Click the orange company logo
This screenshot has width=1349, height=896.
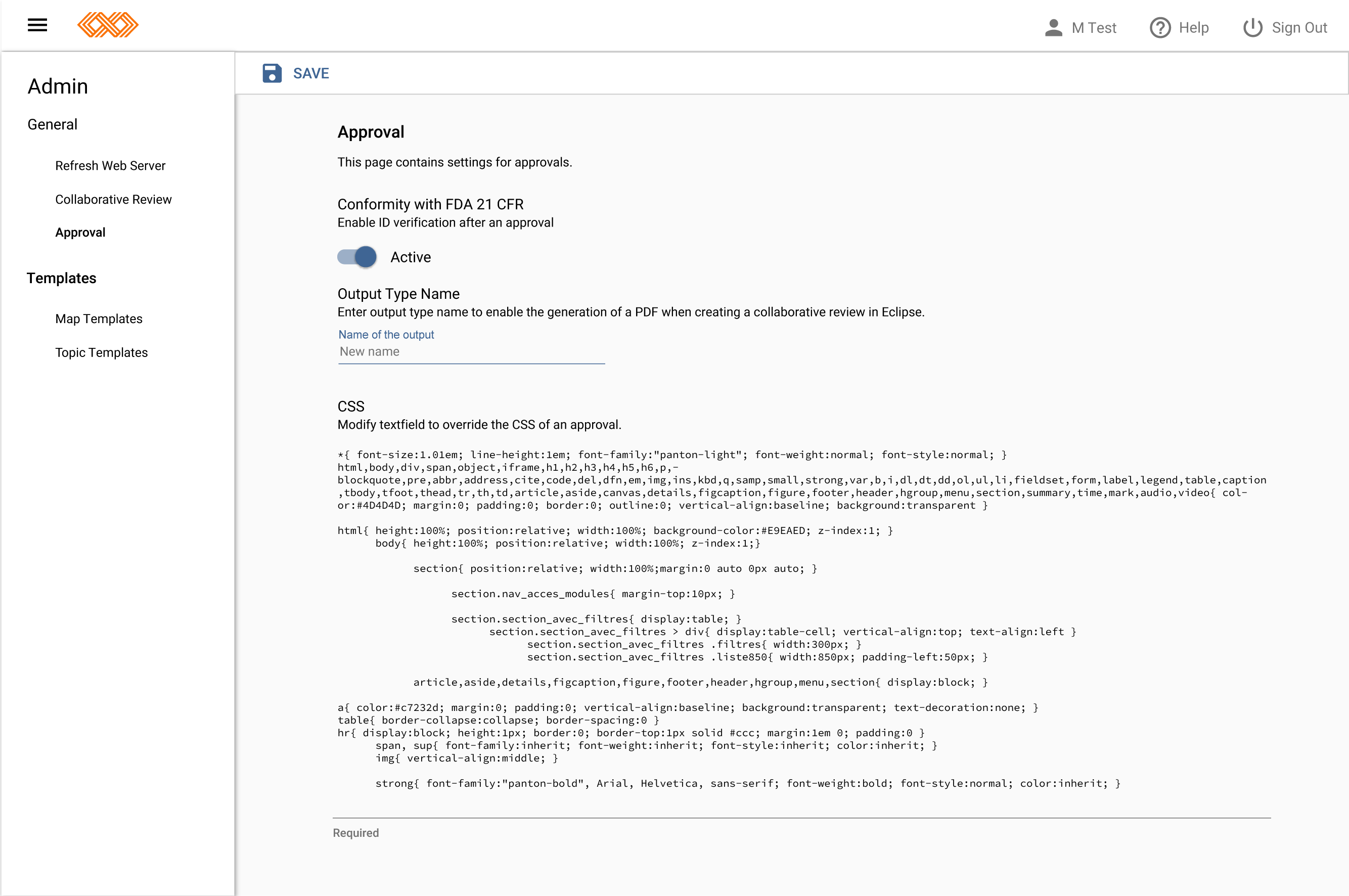pos(108,25)
